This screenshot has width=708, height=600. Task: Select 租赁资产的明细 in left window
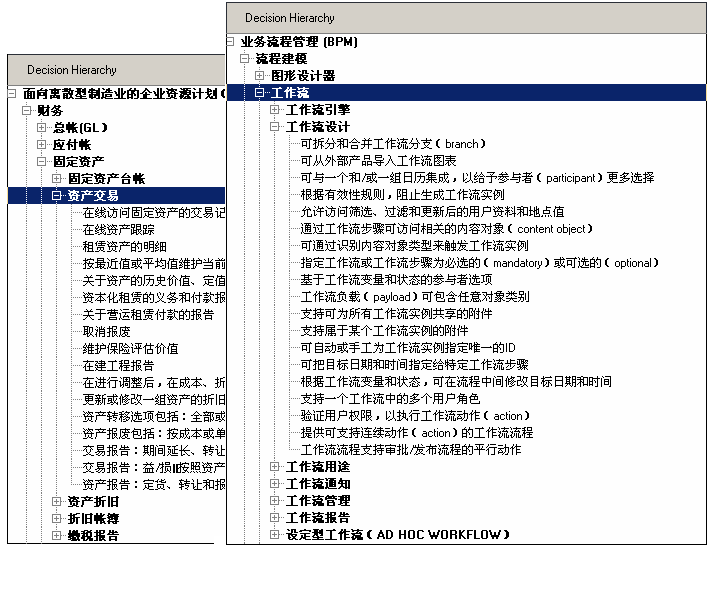click(x=125, y=247)
